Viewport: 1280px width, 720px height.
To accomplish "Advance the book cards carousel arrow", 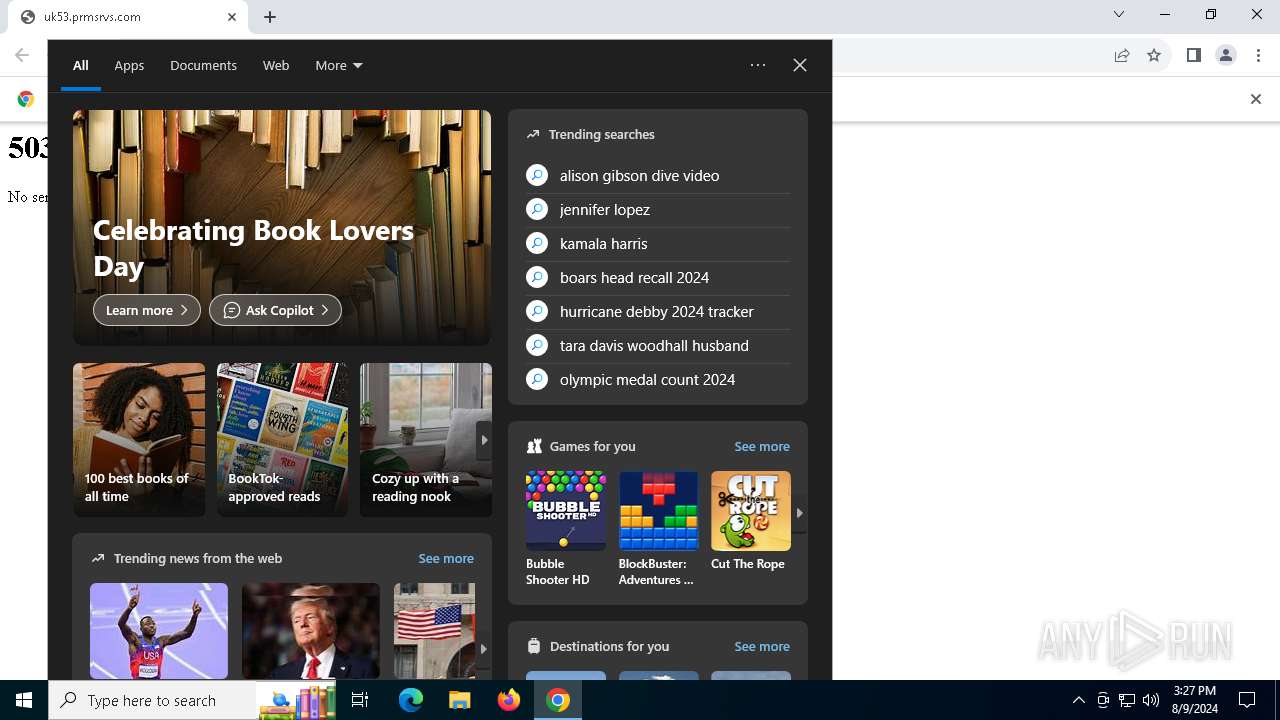I will point(484,439).
